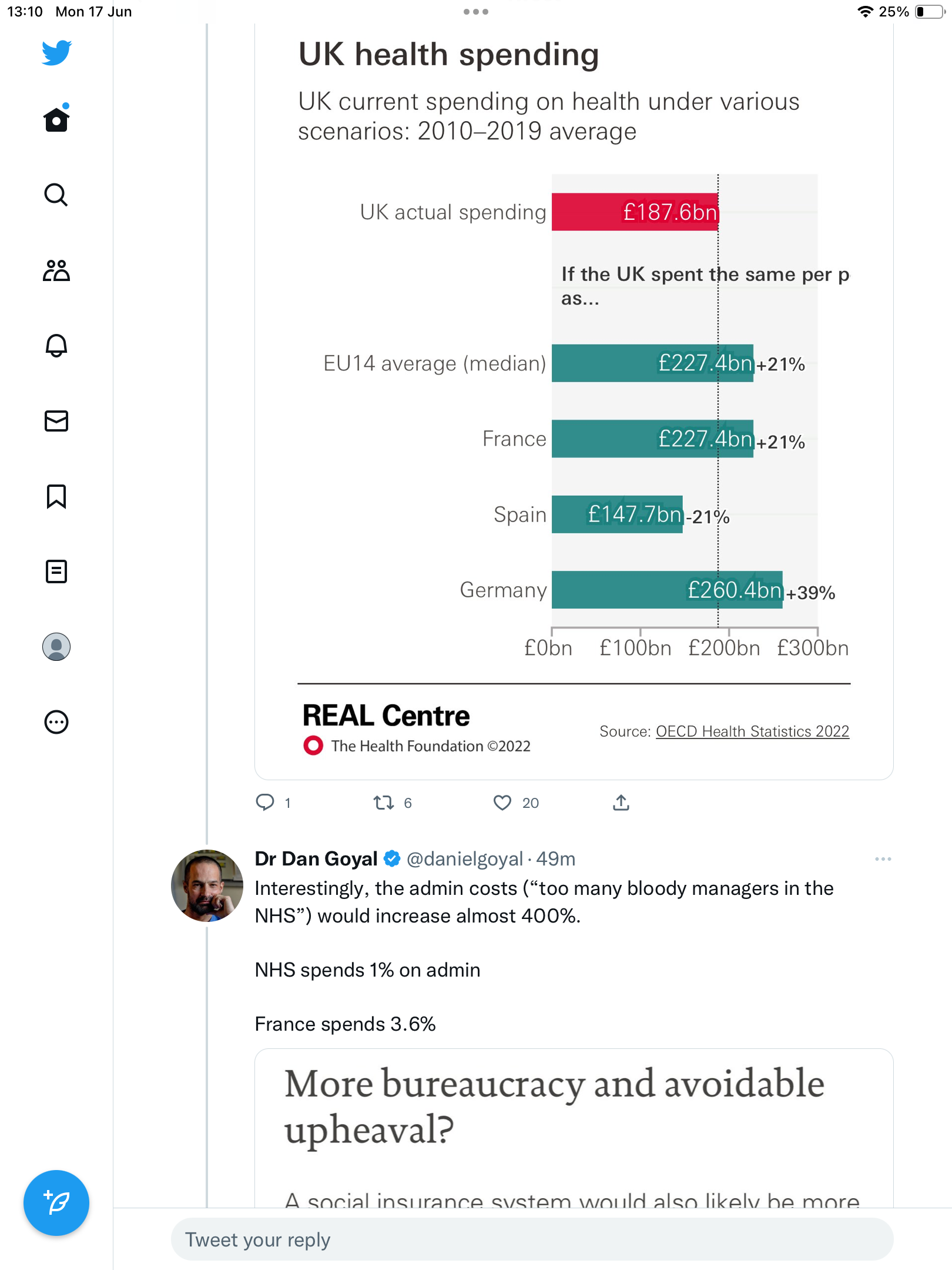Like the health spending tweet
The width and height of the screenshot is (952, 1270).
click(502, 803)
